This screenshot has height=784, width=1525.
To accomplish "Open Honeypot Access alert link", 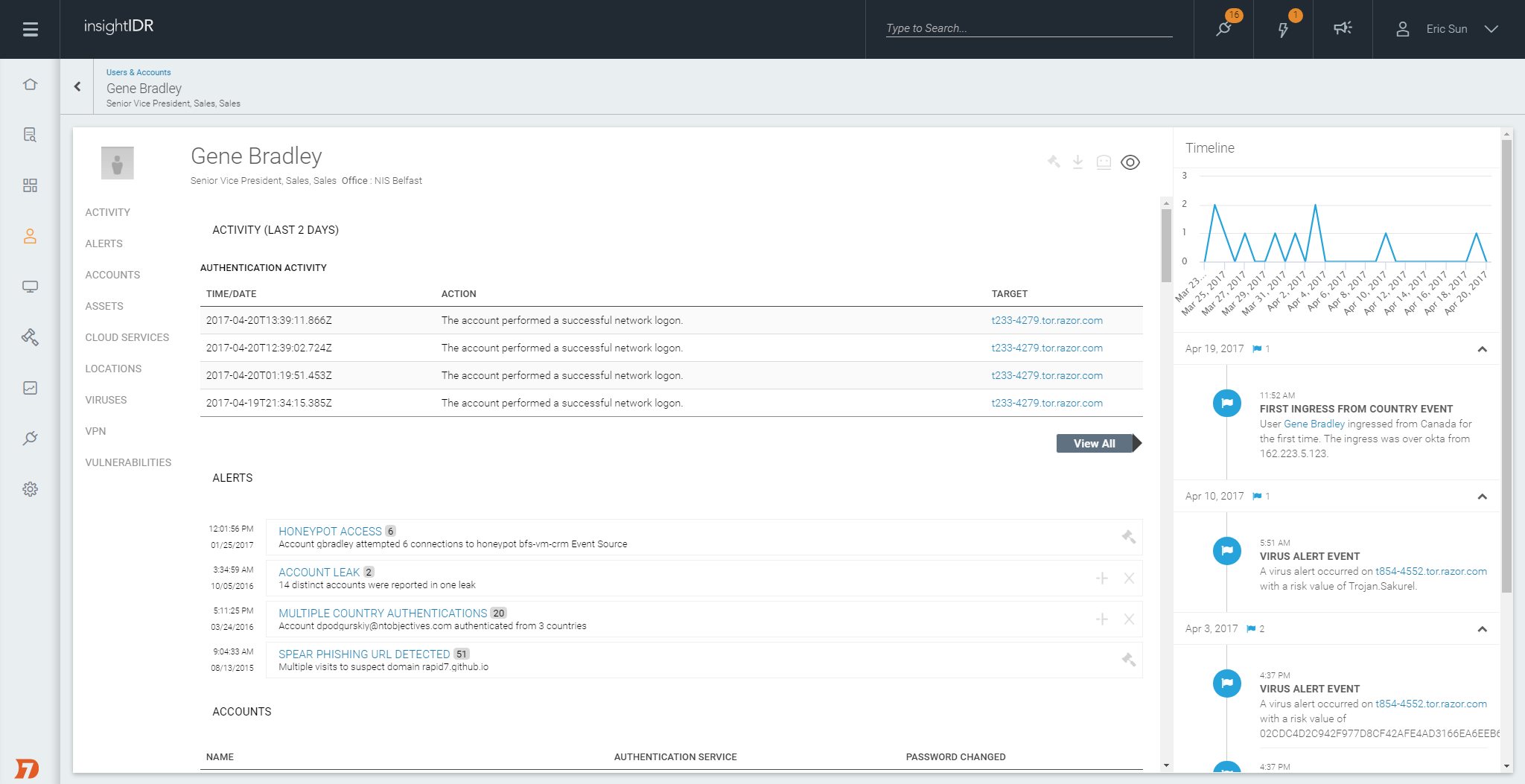I will (x=330, y=531).
